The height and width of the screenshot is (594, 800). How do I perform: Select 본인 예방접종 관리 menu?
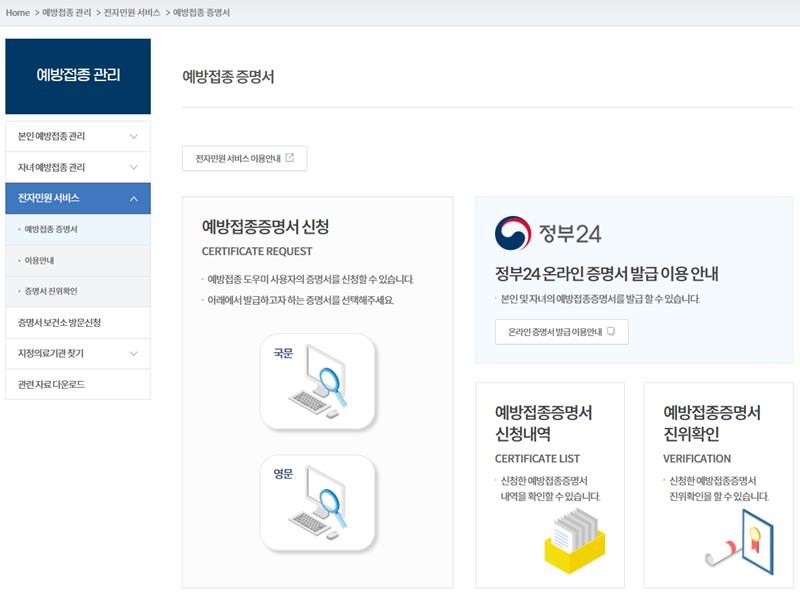(x=78, y=136)
